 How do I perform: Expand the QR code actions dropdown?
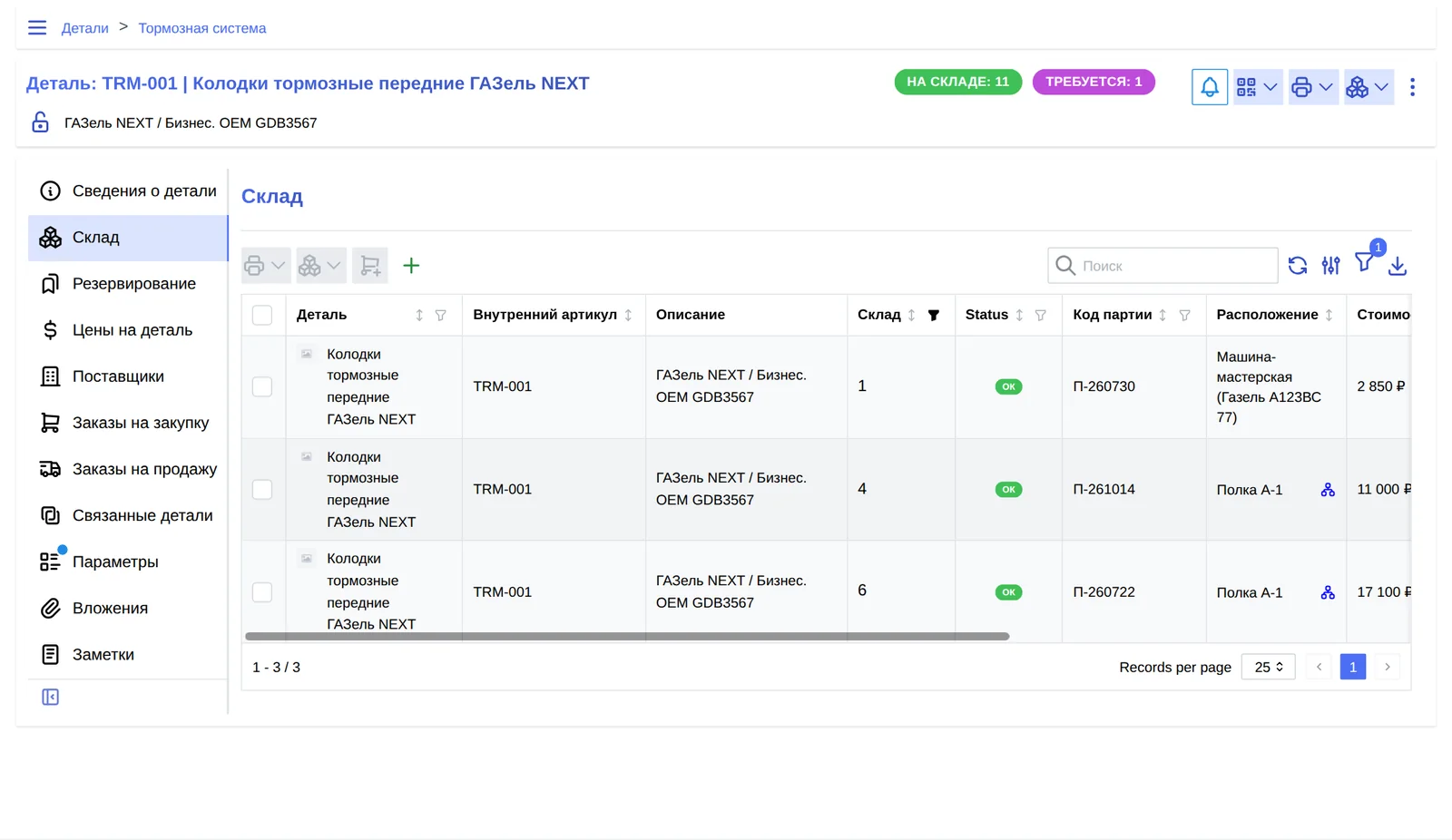coord(1258,87)
